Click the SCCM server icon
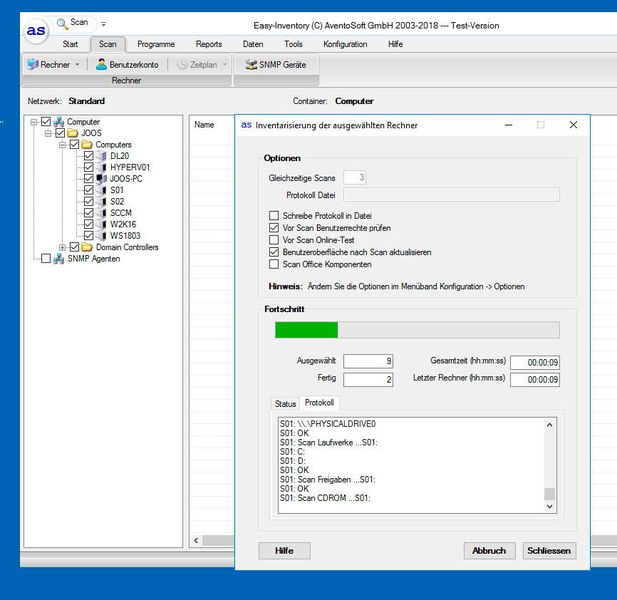617x600 pixels. pyautogui.click(x=102, y=213)
